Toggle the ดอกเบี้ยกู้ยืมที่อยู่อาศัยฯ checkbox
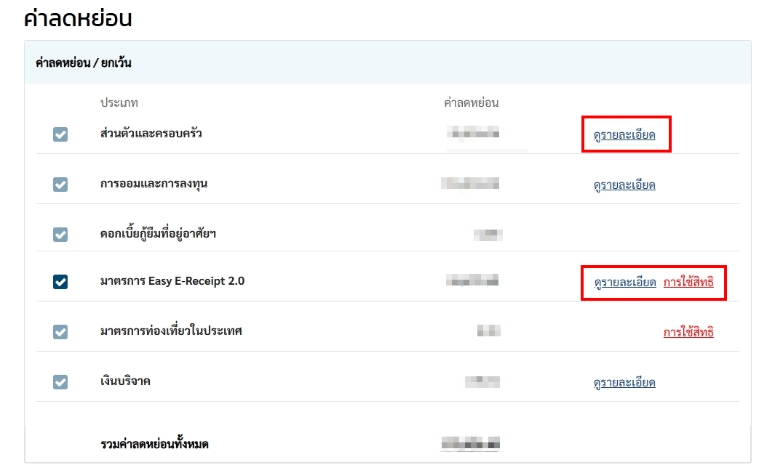 click(60, 234)
